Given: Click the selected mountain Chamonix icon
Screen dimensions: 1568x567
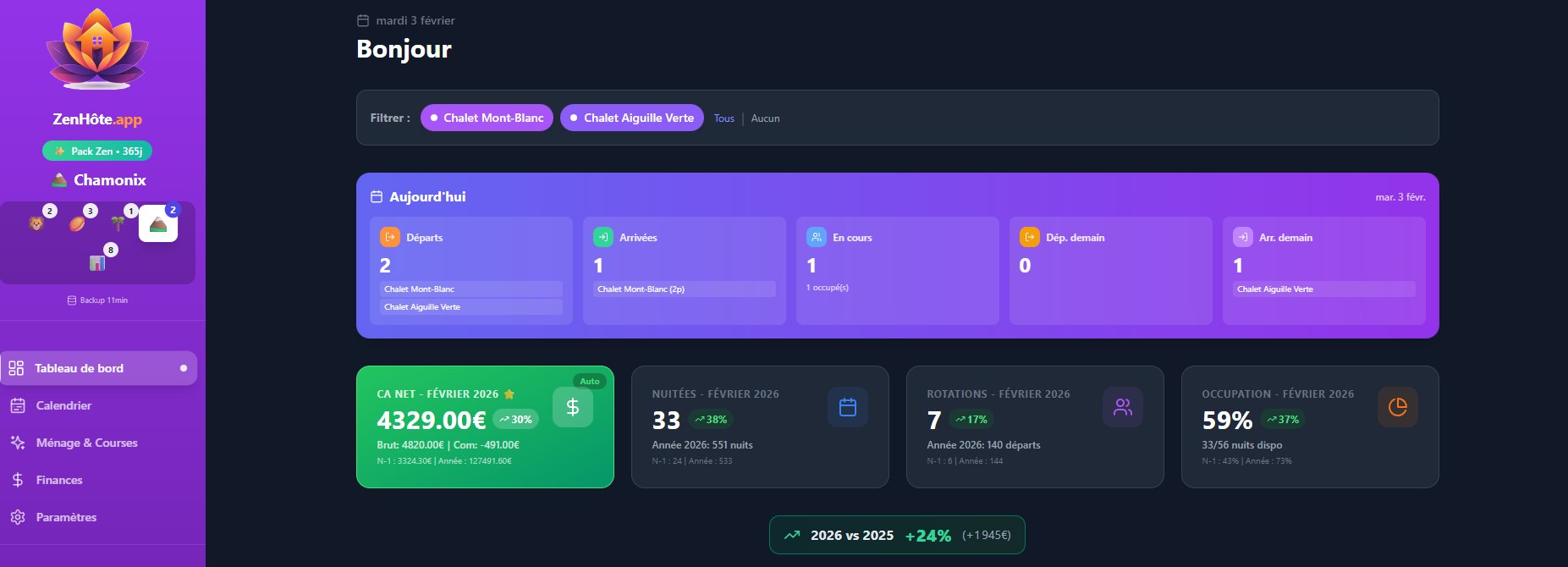Looking at the screenshot, I should [158, 223].
